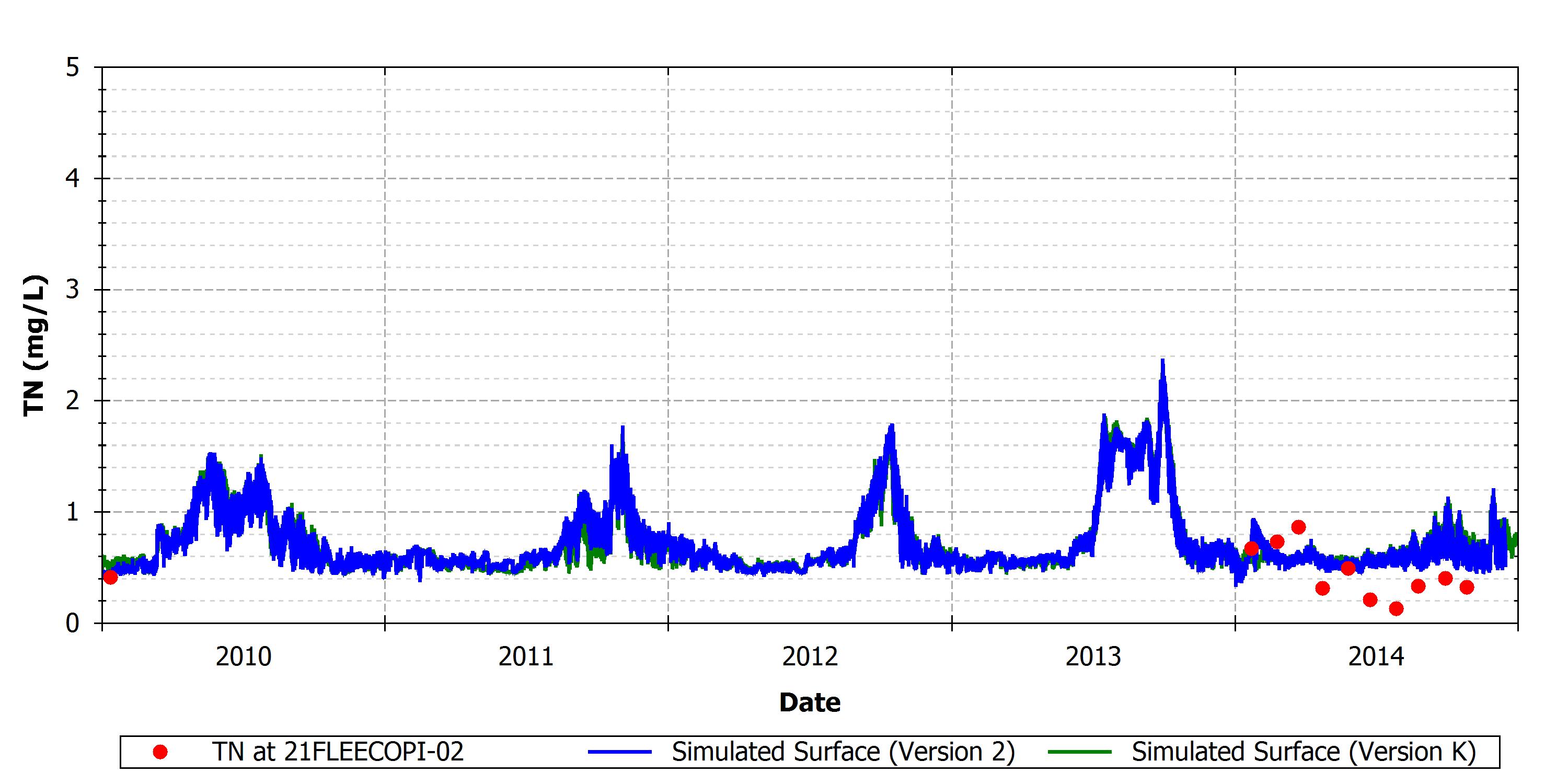Click the 2014 x-axis label

pos(1376,657)
